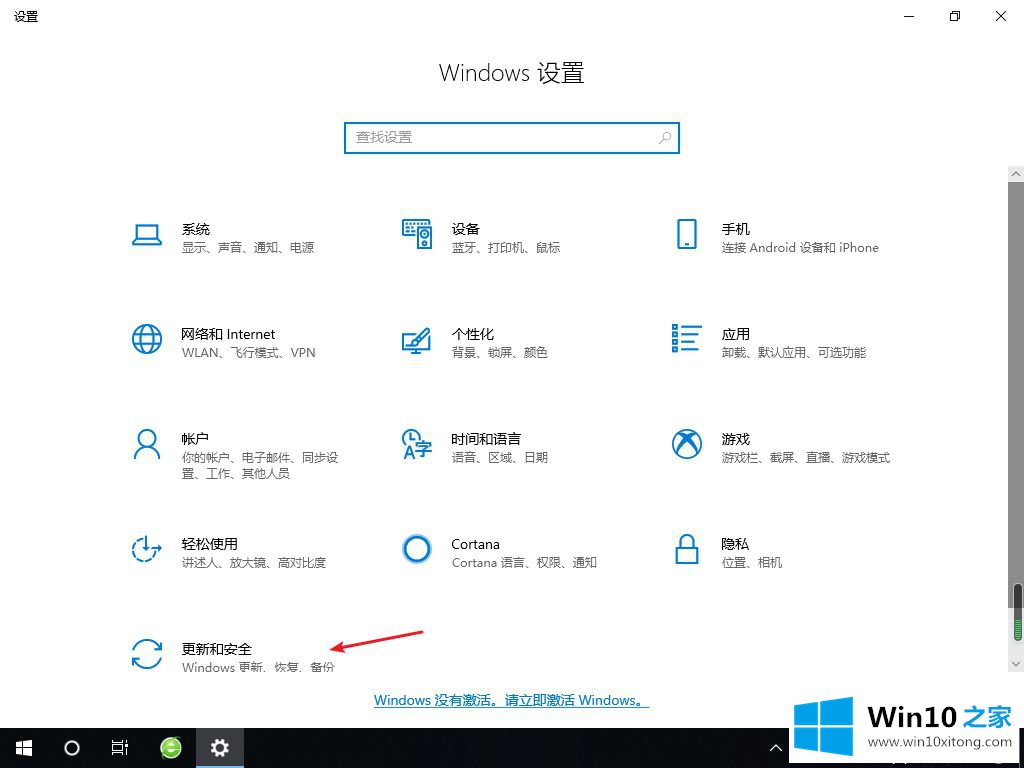The height and width of the screenshot is (768, 1024).
Task: Select the 隐私 category title
Action: [x=735, y=544]
